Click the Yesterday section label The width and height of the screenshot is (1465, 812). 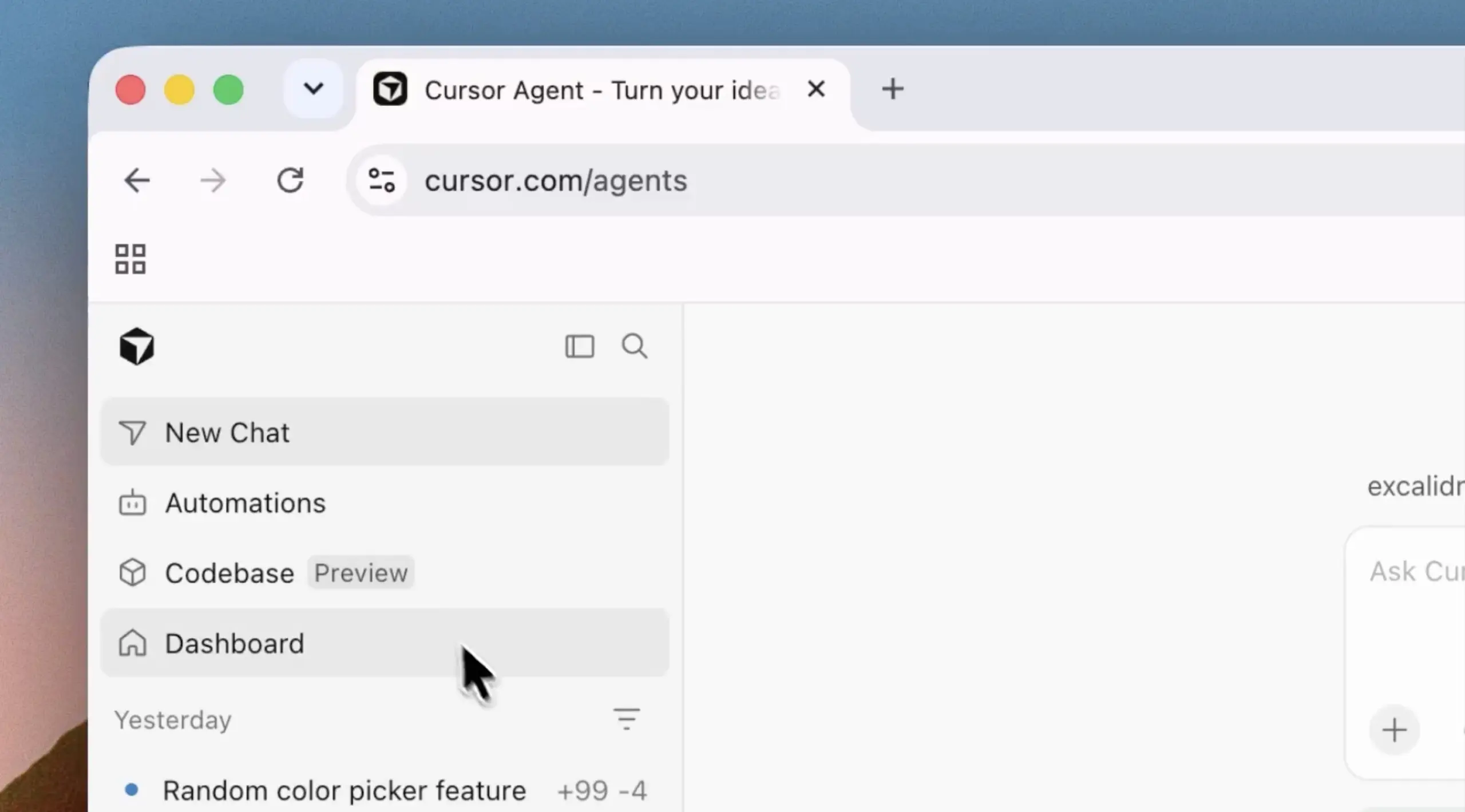coord(173,720)
